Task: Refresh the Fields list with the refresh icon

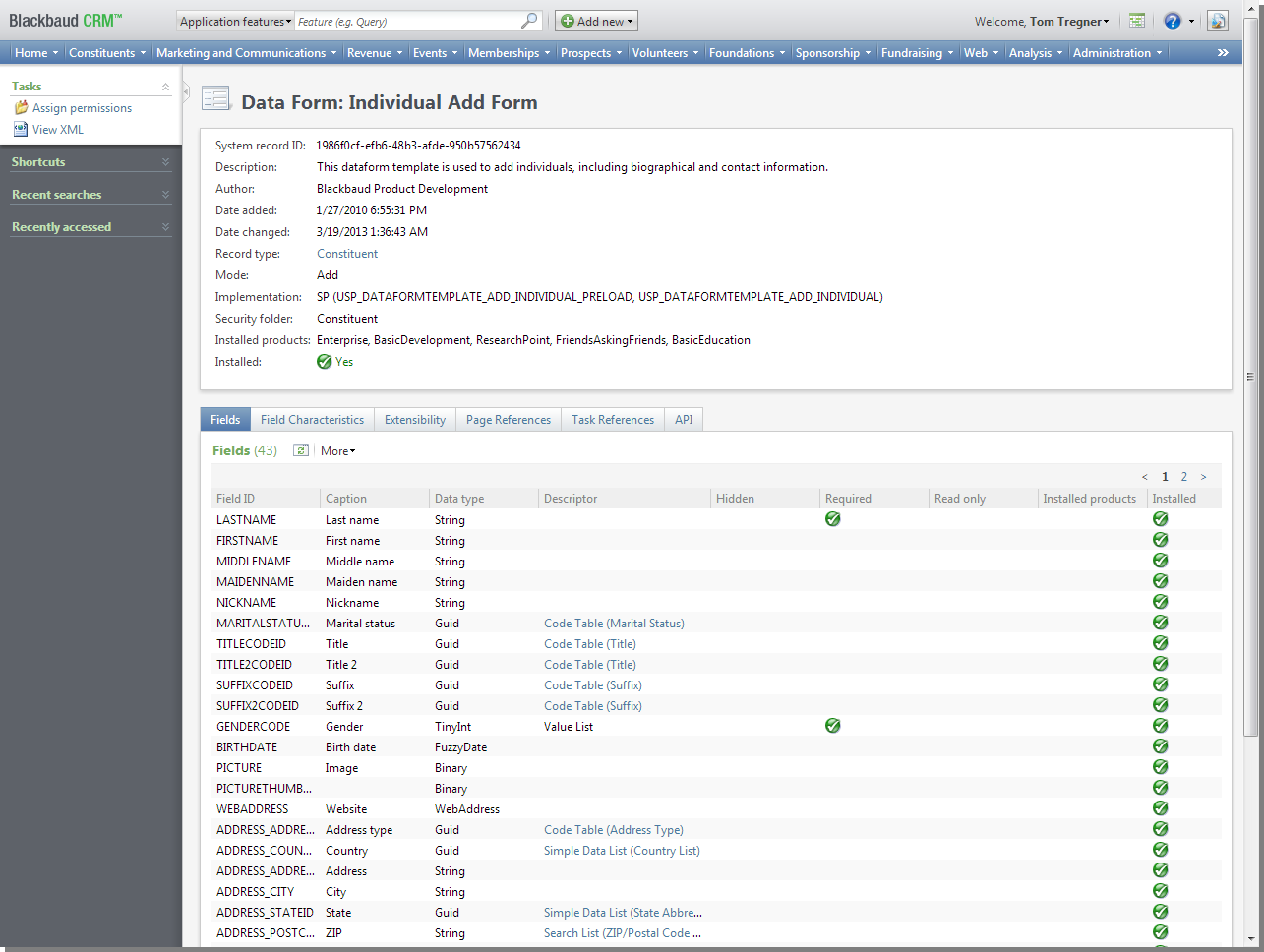Action: coord(301,450)
